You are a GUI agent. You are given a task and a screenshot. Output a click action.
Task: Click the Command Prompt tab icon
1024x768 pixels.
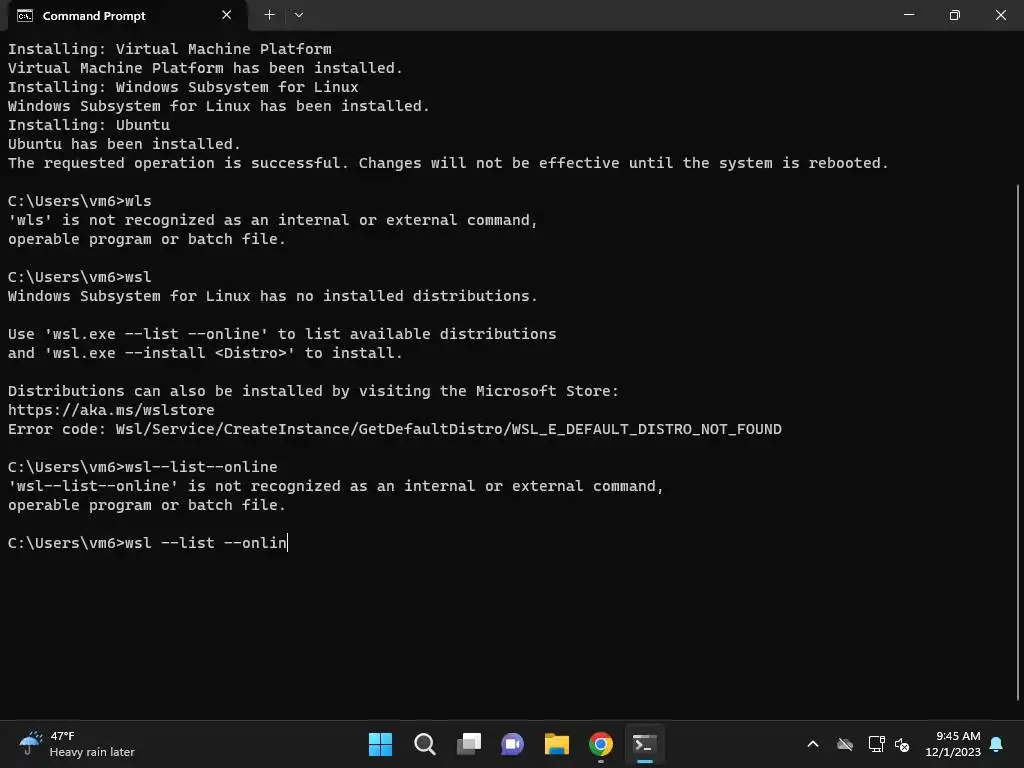[x=25, y=16]
